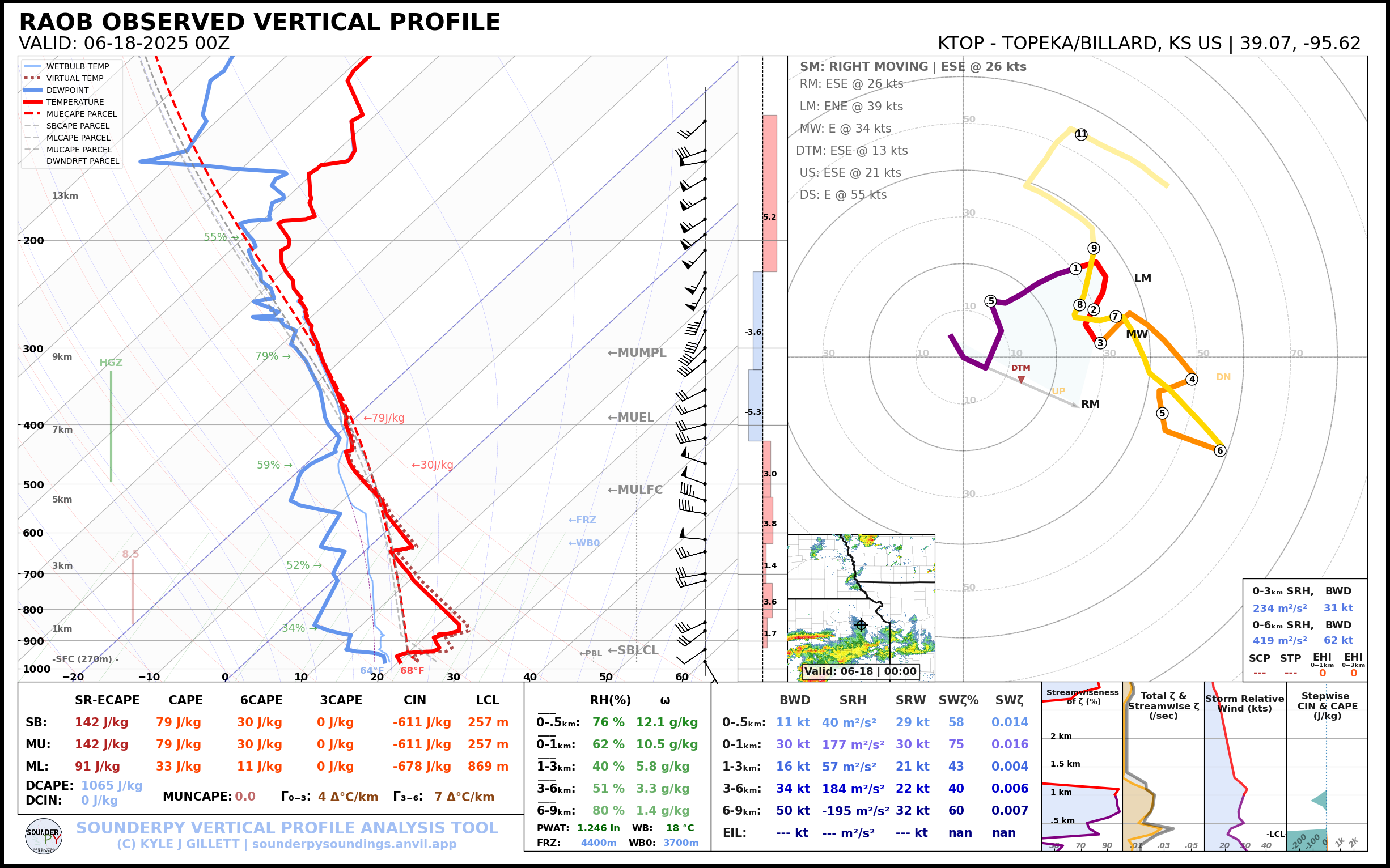Click the Stepwise CIN & CAPE panel title

pos(1327,705)
